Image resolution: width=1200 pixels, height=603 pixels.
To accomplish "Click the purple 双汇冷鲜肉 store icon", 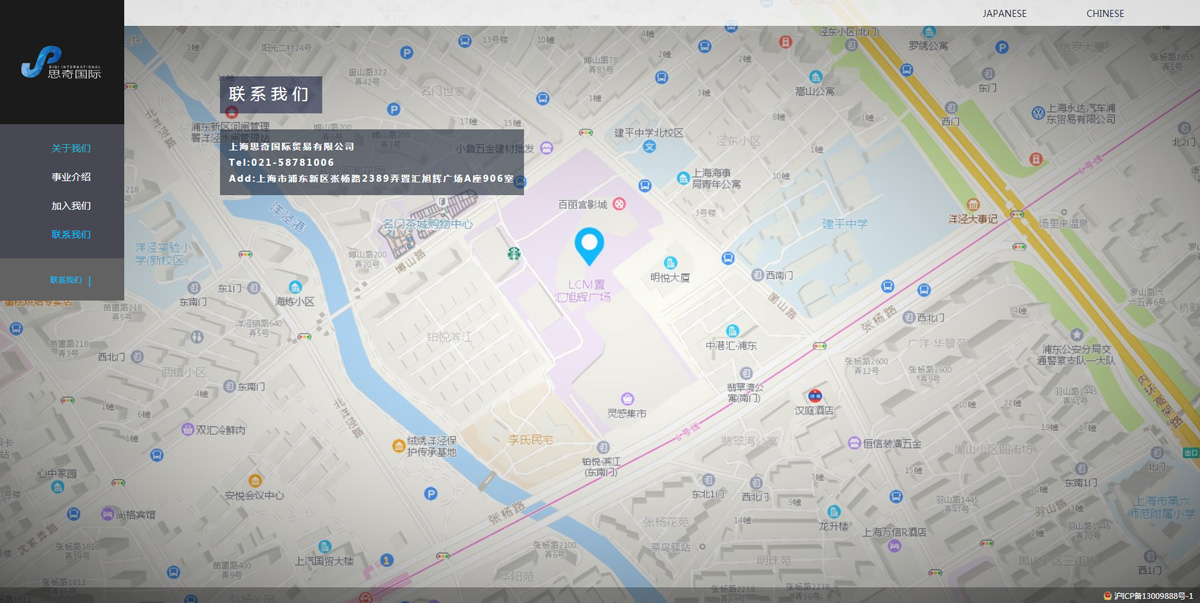I will [187, 429].
